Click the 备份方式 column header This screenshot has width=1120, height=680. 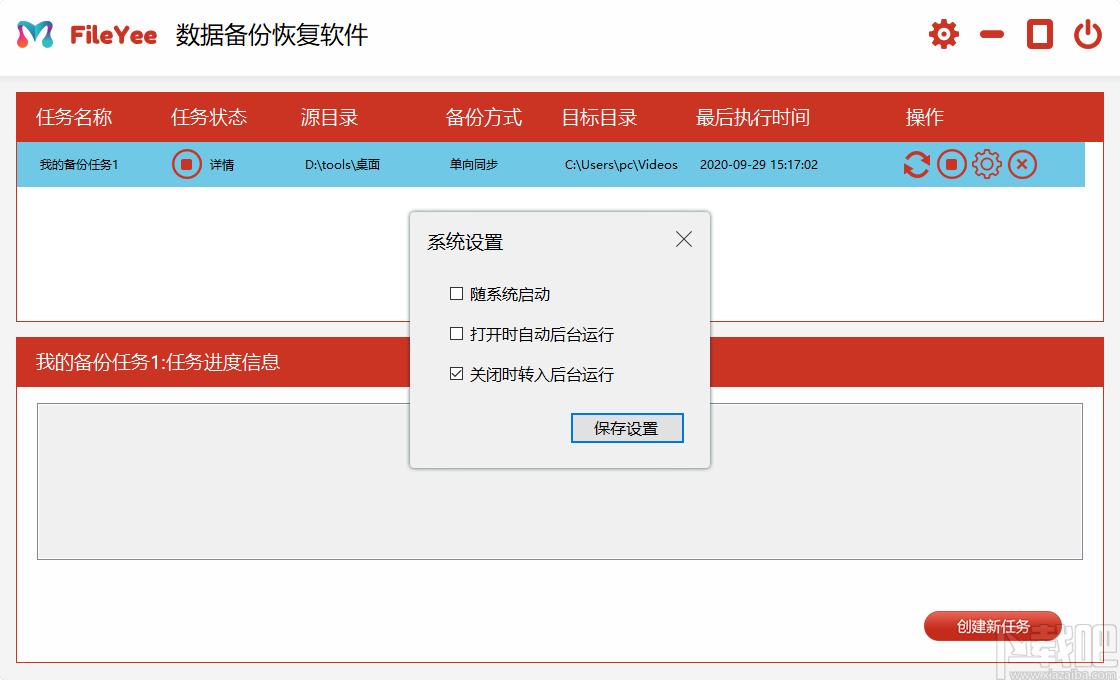click(x=484, y=117)
